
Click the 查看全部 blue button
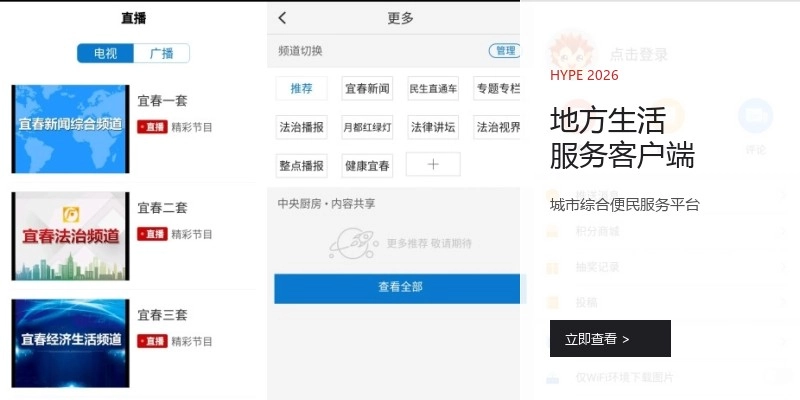pyautogui.click(x=400, y=289)
